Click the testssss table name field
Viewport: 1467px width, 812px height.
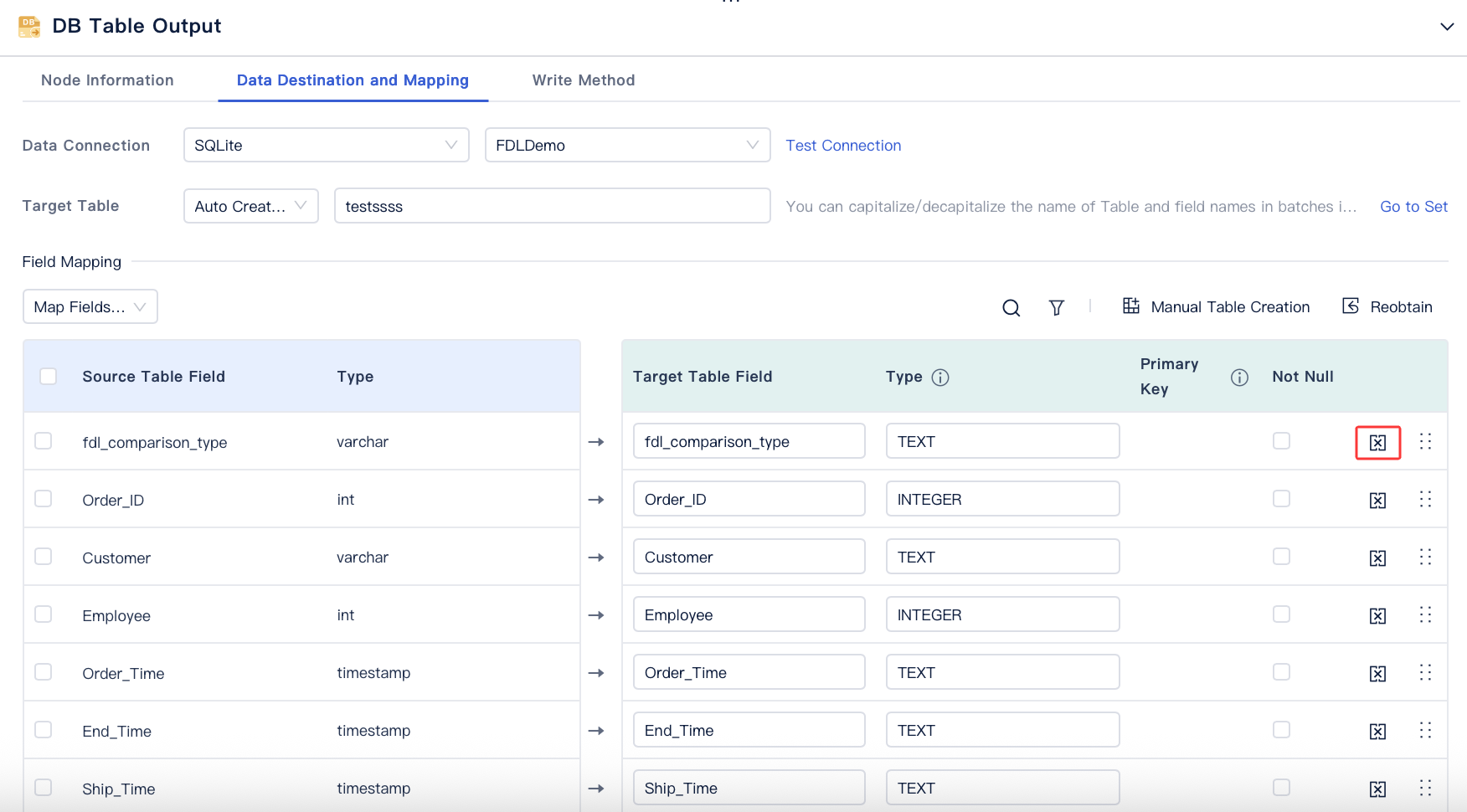[553, 206]
